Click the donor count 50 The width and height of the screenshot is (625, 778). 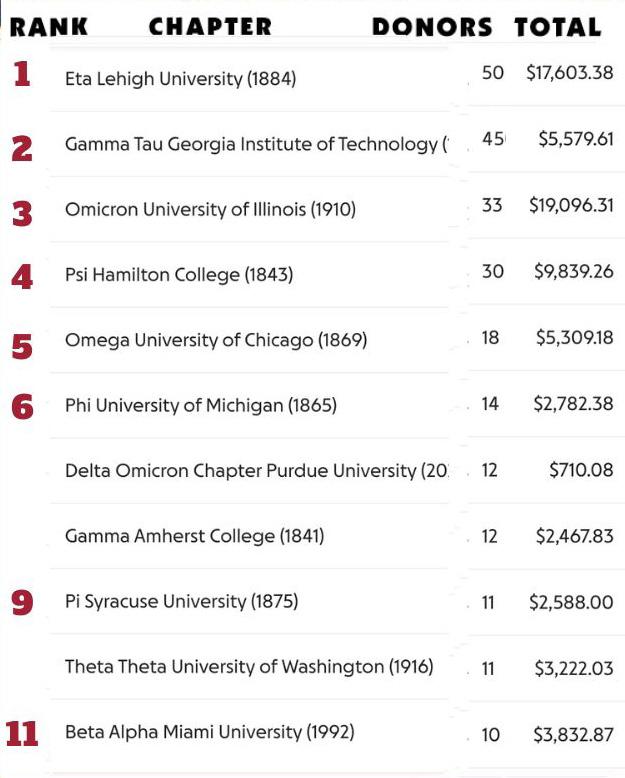492,74
